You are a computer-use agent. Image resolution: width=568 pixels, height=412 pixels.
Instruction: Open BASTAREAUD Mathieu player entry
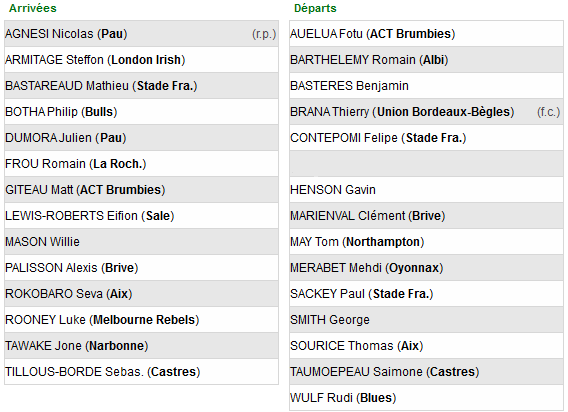pos(141,86)
